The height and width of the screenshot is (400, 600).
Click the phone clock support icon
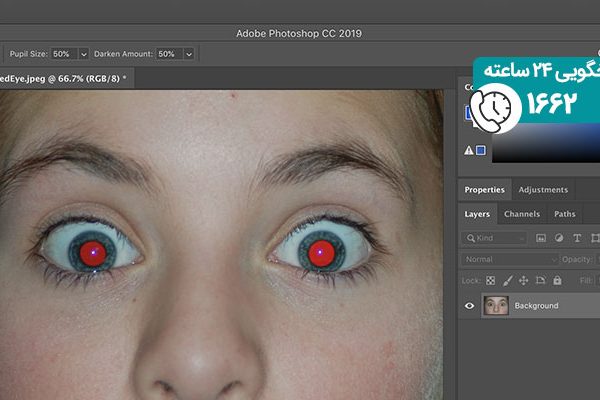tap(491, 105)
